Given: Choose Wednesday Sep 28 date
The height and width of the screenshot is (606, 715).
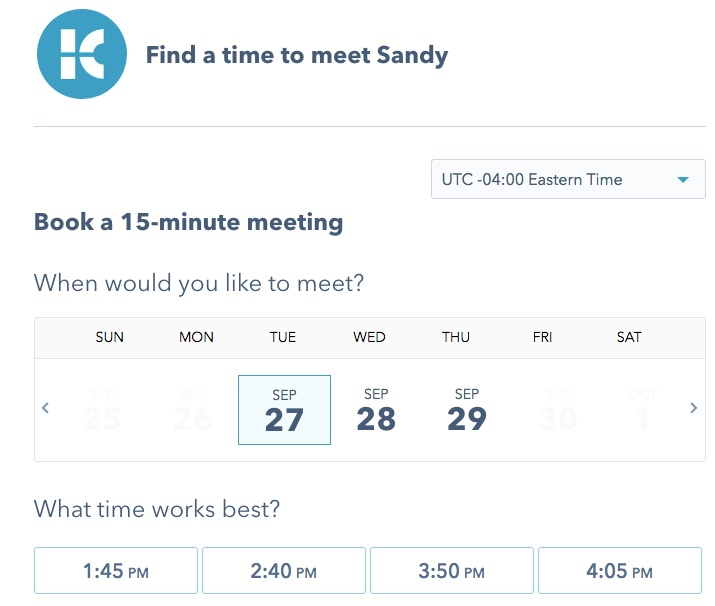Looking at the screenshot, I should 376,410.
